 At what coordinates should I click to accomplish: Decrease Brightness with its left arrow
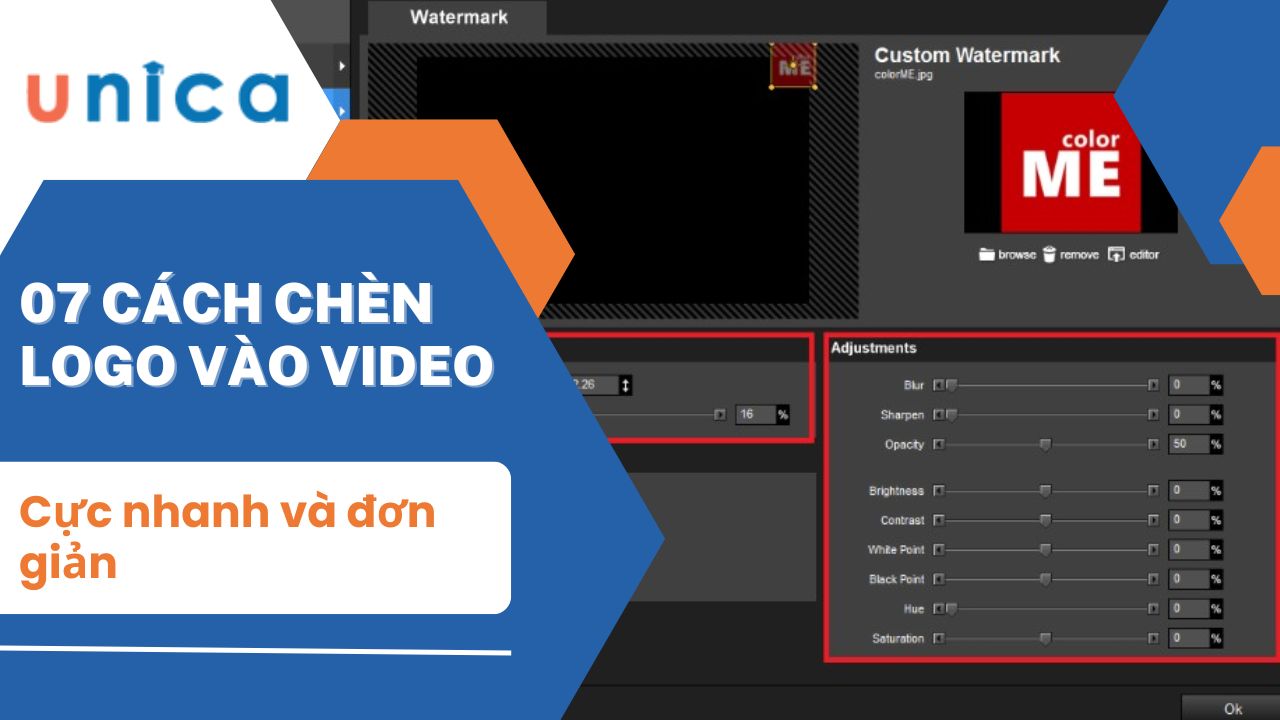click(x=938, y=491)
